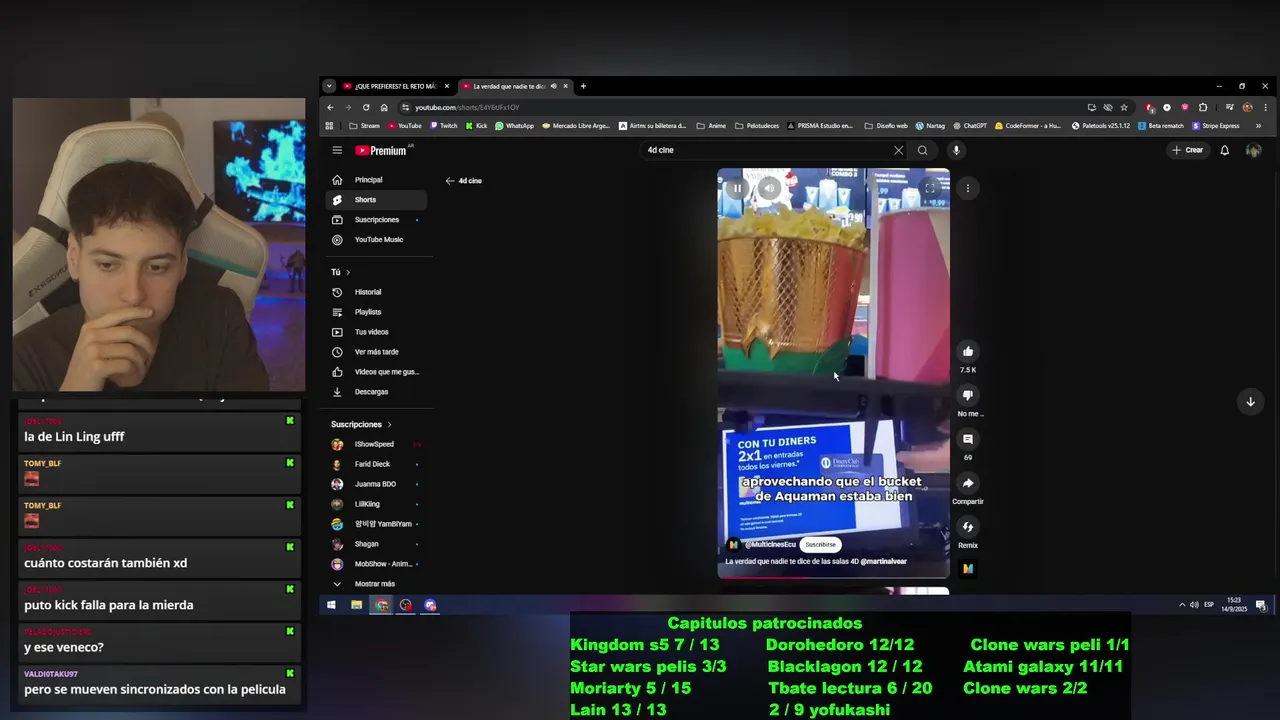Open YouTube notifications bell
Viewport: 1280px width, 720px height.
click(1224, 150)
